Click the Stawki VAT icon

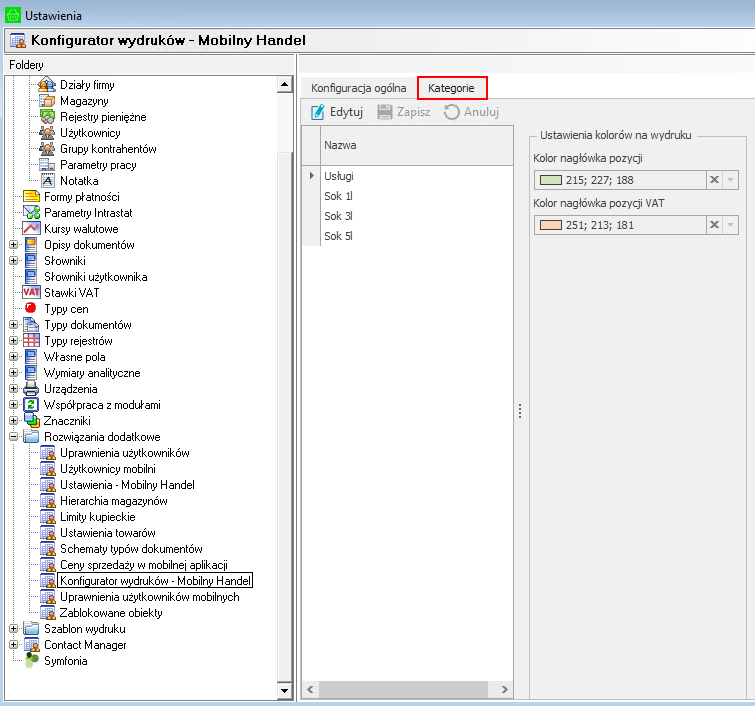[x=30, y=293]
